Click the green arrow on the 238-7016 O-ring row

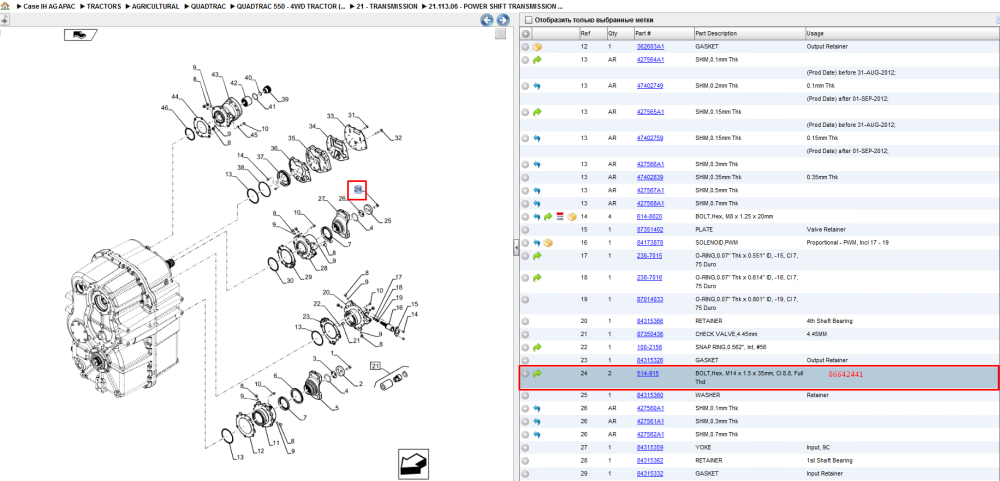click(537, 278)
